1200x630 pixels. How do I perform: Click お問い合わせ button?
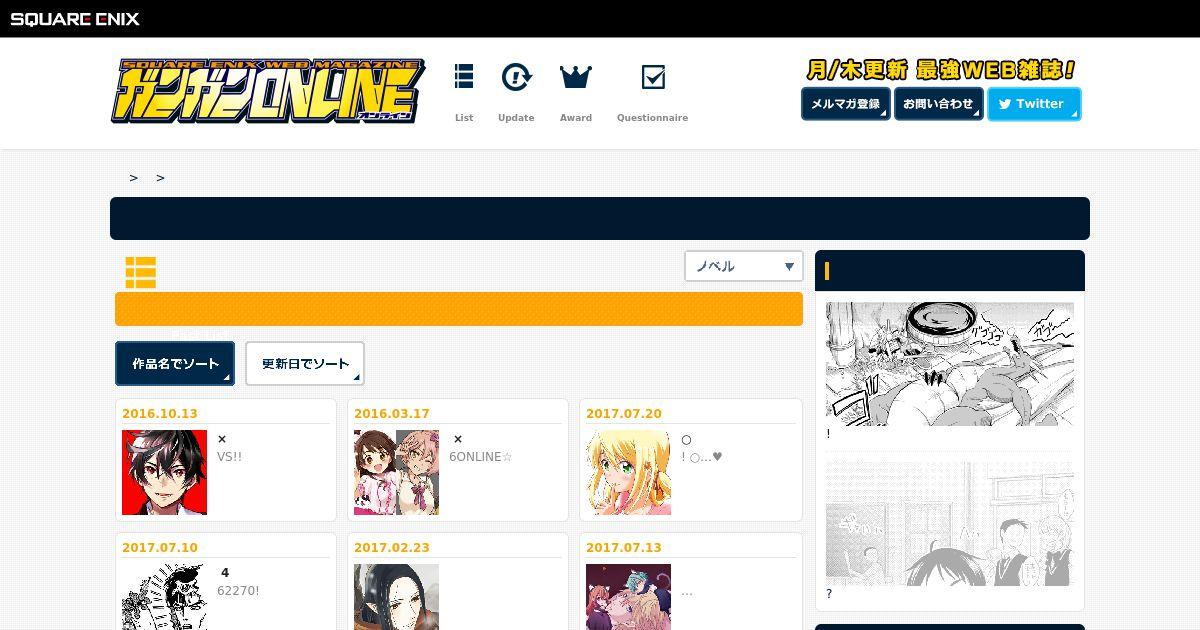click(938, 104)
